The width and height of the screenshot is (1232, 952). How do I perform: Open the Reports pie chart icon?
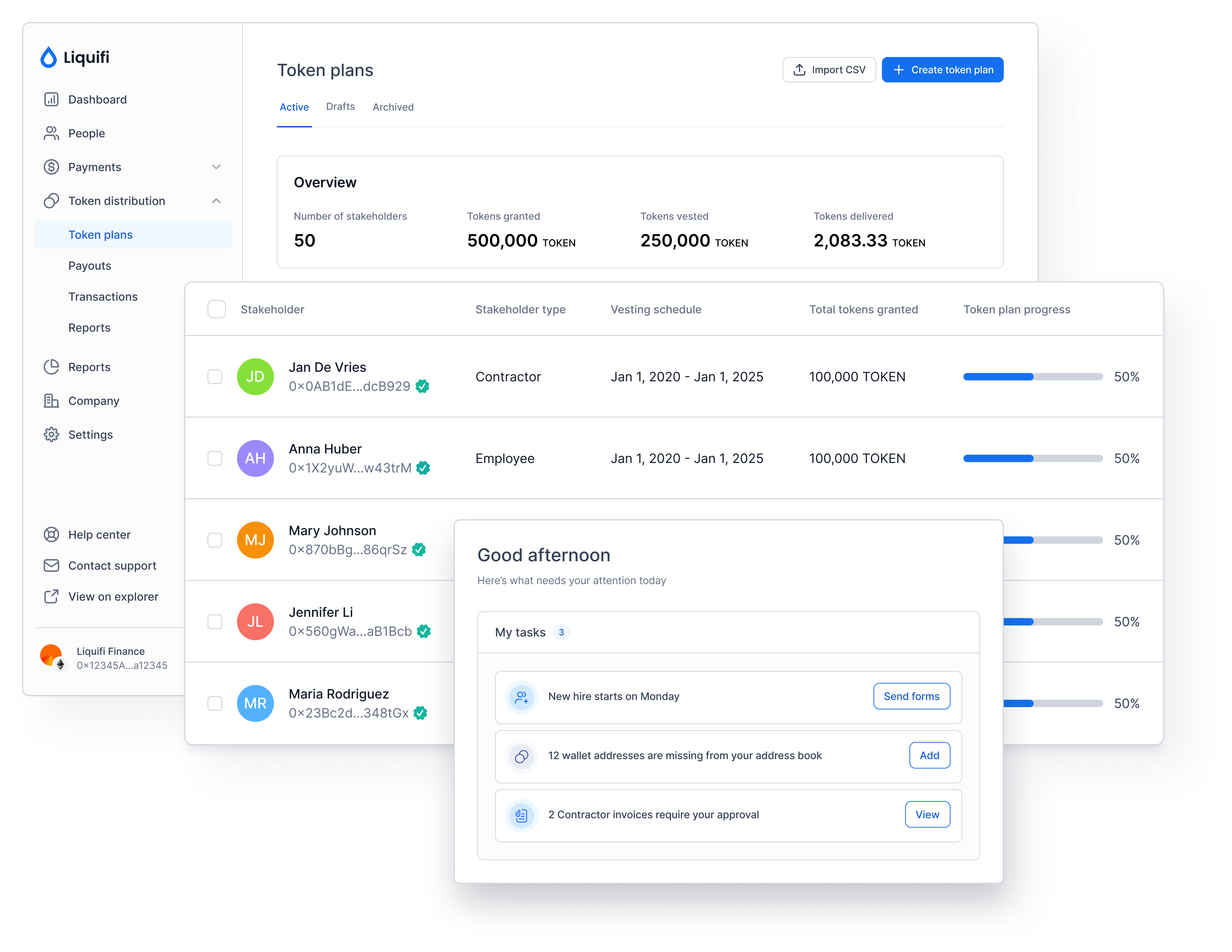[x=51, y=367]
